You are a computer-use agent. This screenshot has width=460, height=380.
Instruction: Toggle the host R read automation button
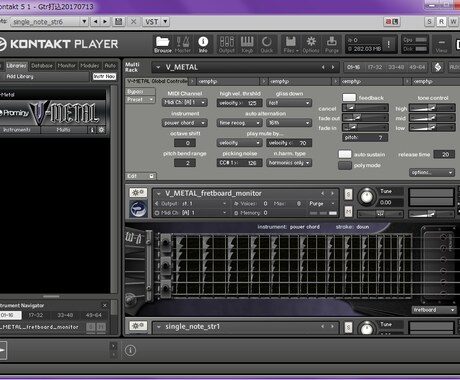441,22
